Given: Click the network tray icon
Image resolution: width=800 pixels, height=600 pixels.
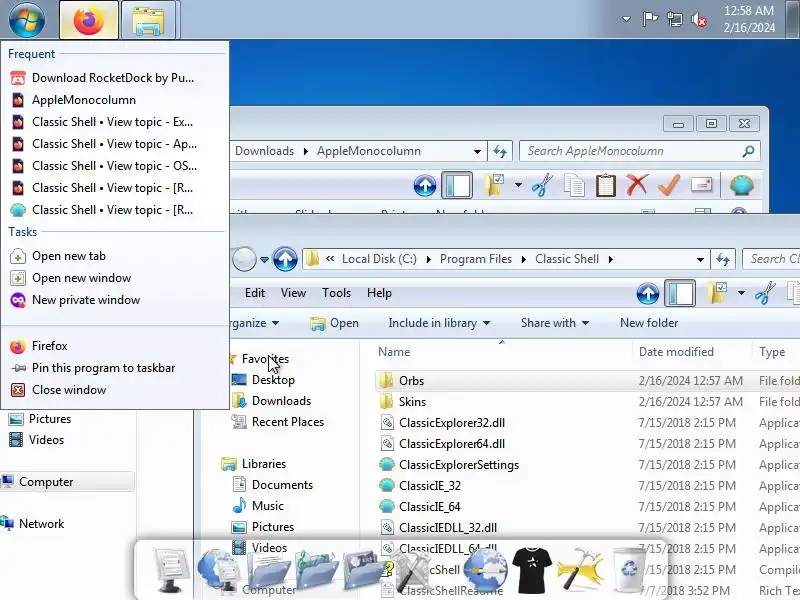Looking at the screenshot, I should coord(674,19).
